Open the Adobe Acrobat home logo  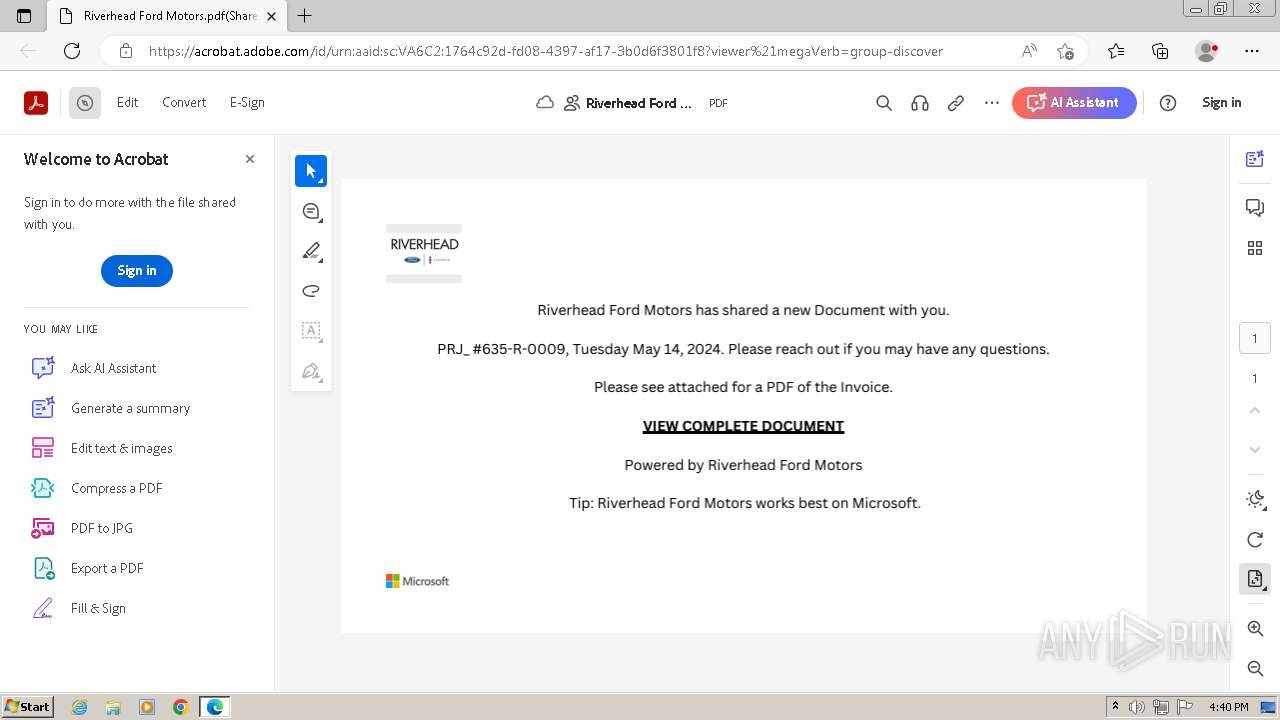[36, 102]
